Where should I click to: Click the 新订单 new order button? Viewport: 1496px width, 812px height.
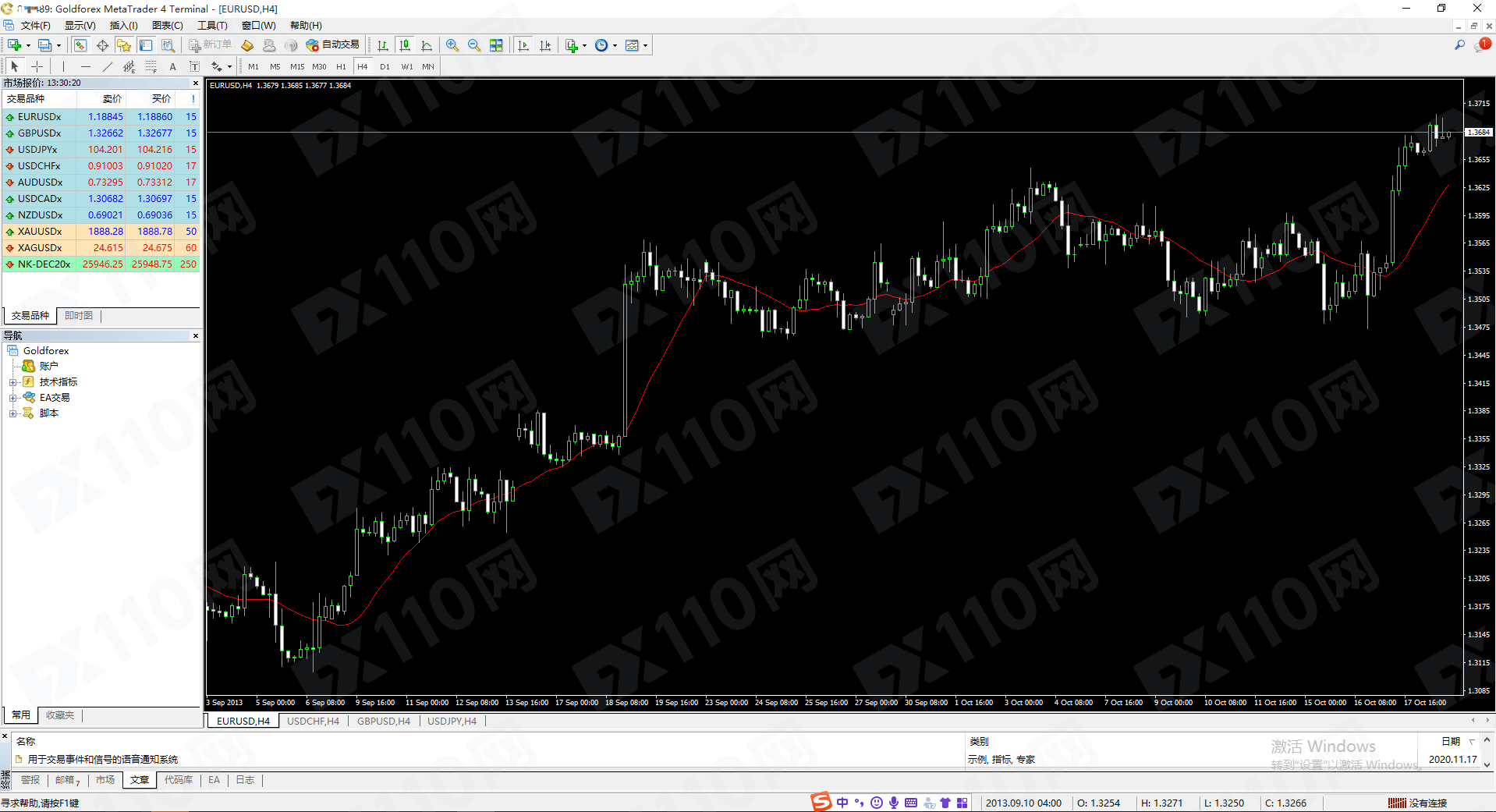211,45
